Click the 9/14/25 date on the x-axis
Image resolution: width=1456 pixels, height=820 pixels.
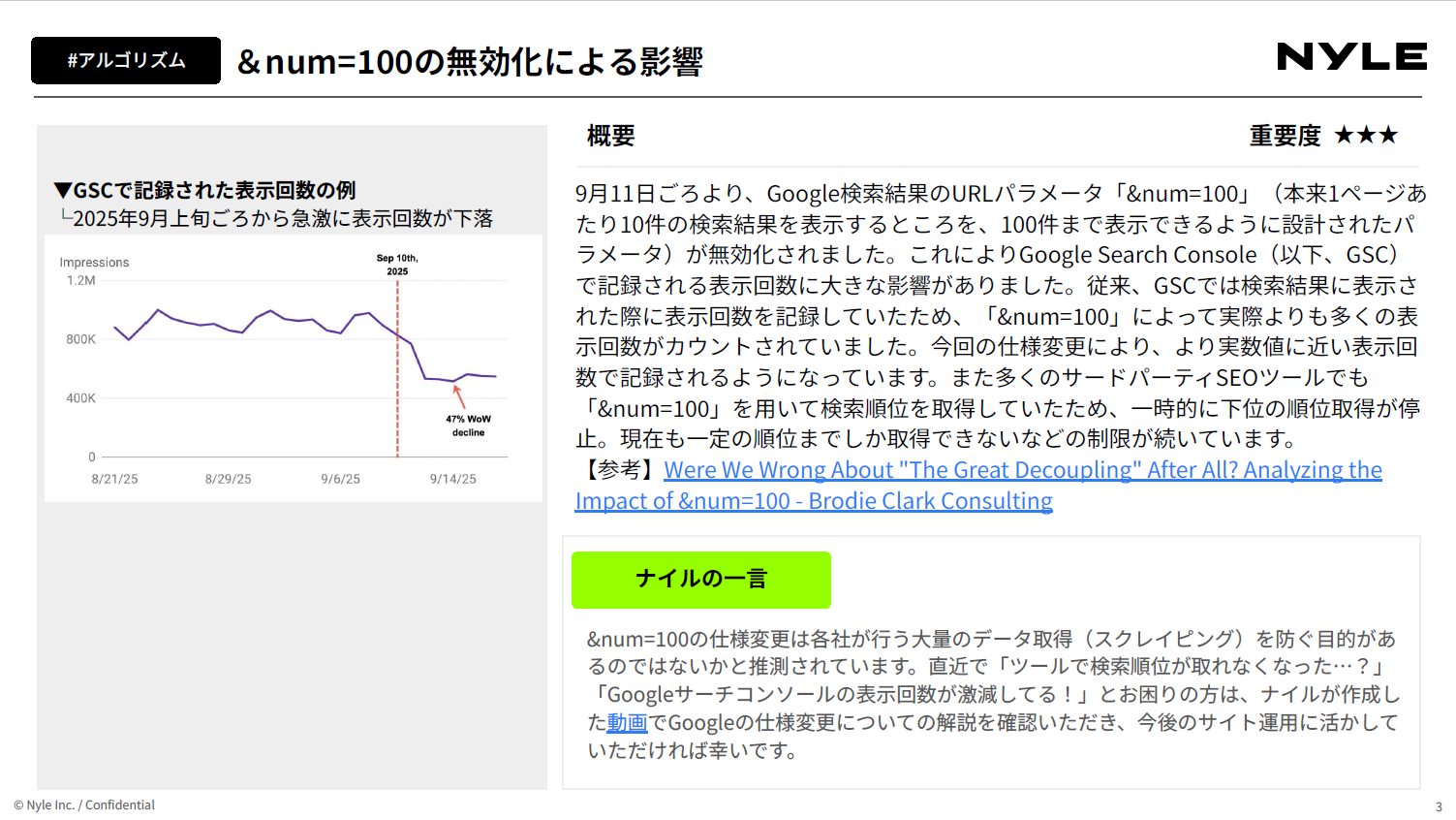(x=452, y=479)
